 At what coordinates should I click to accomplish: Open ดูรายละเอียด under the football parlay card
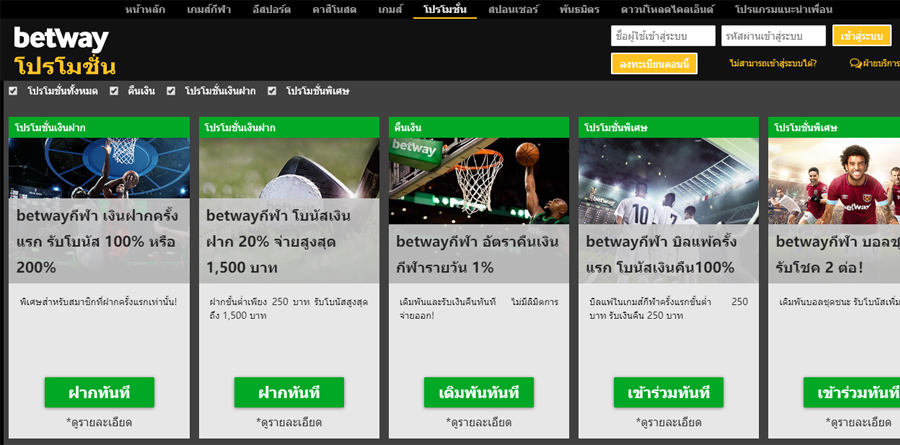click(859, 423)
